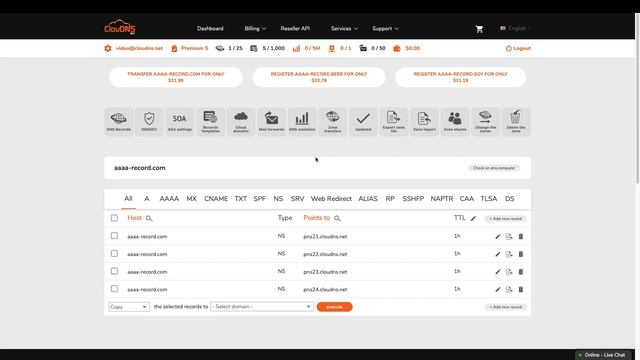Open Records Templates
Image resolution: width=640 pixels, height=360 pixels.
pyautogui.click(x=210, y=122)
